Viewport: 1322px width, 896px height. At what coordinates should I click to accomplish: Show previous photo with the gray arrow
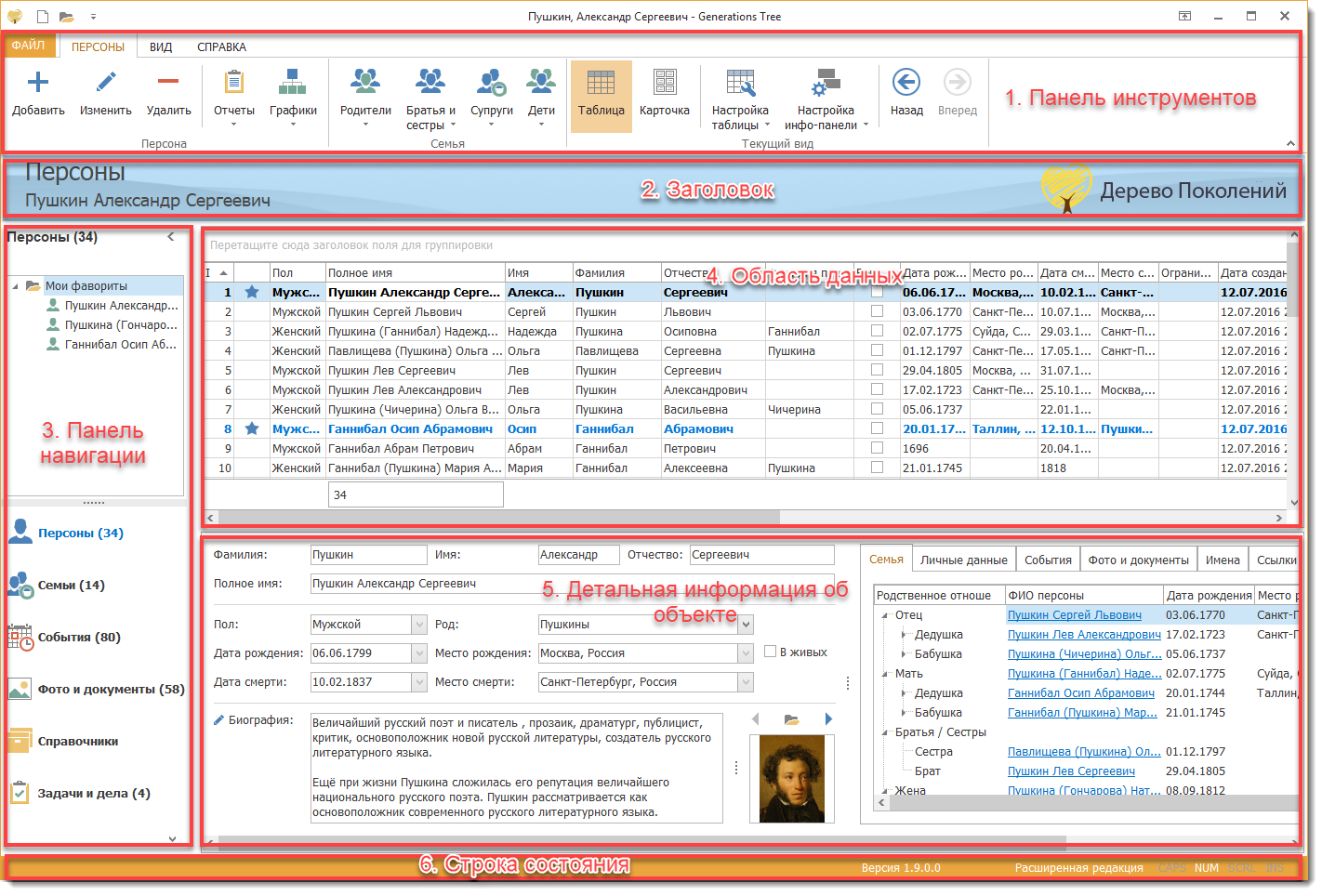coord(755,718)
